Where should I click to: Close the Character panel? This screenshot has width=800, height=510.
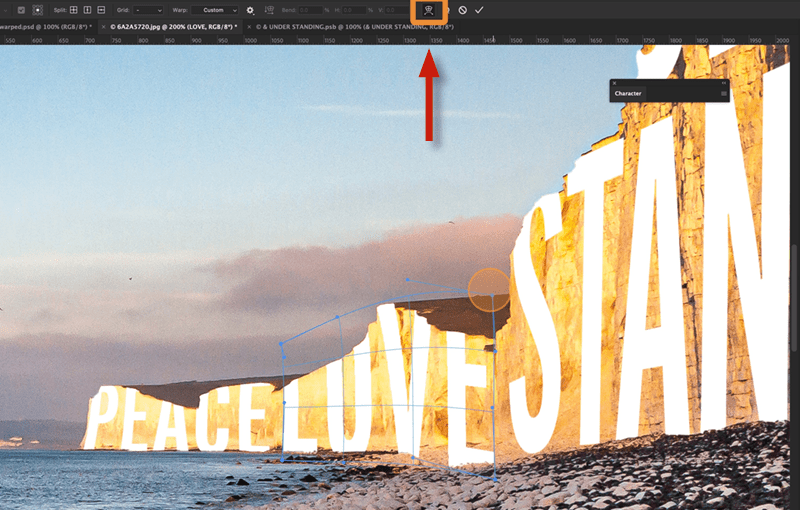click(615, 83)
